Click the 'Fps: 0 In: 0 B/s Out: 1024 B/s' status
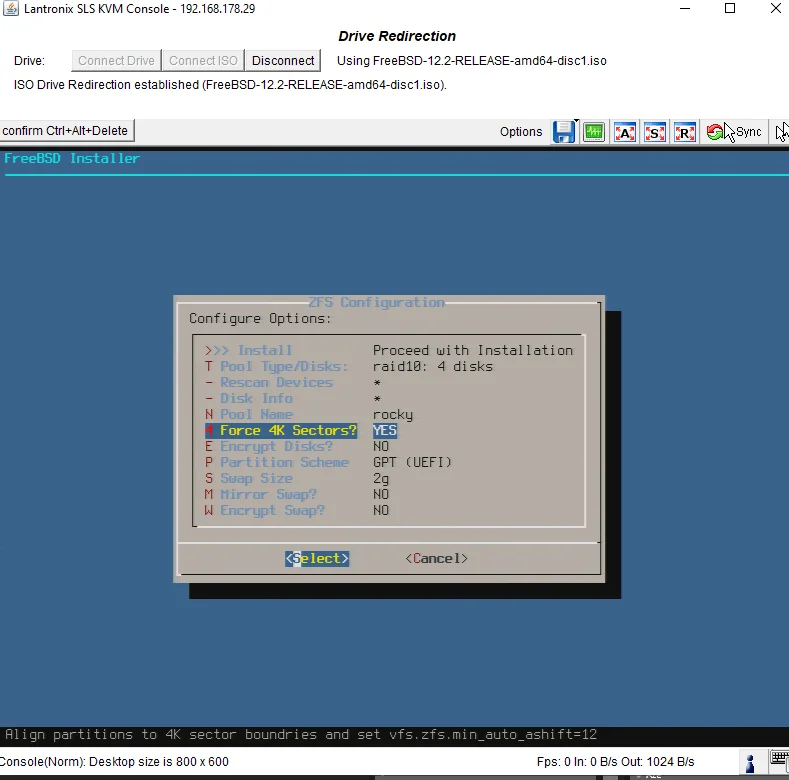Image resolution: width=789 pixels, height=780 pixels. click(x=615, y=761)
